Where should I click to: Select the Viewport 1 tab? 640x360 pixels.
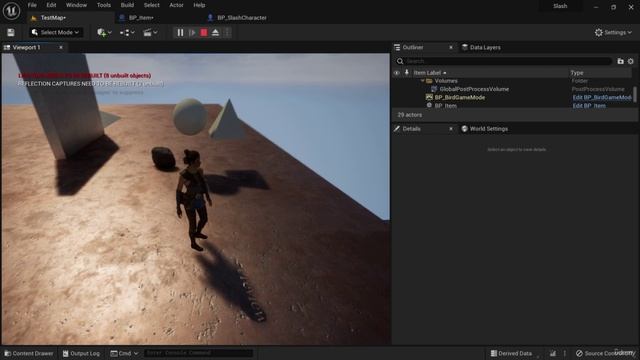[x=27, y=47]
